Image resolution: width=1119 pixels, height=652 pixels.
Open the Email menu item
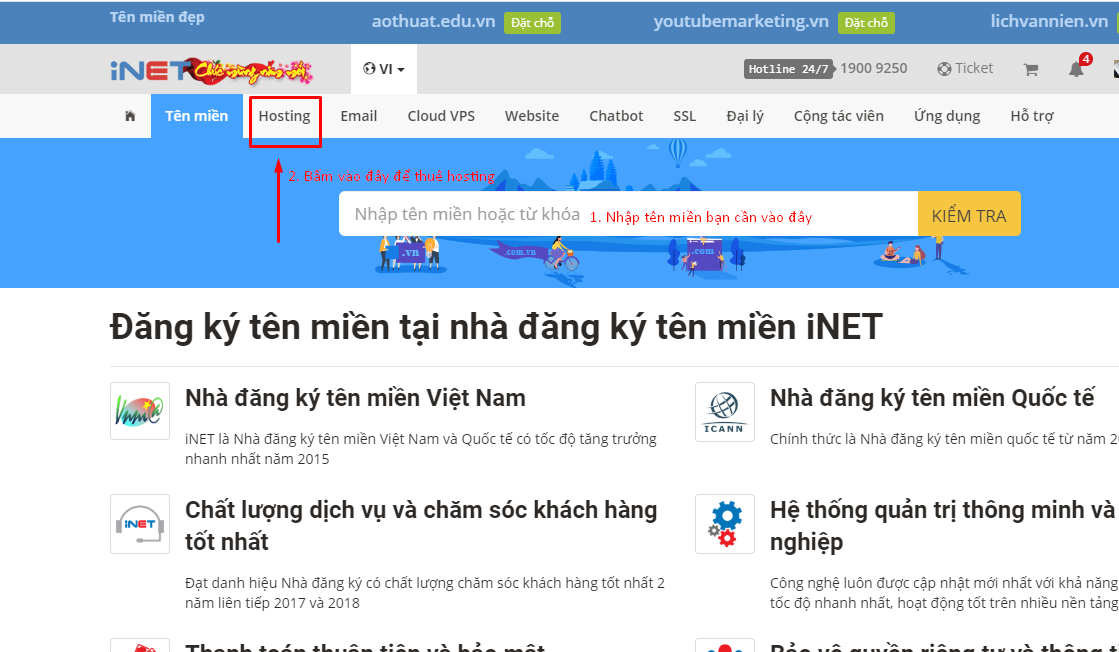click(358, 116)
